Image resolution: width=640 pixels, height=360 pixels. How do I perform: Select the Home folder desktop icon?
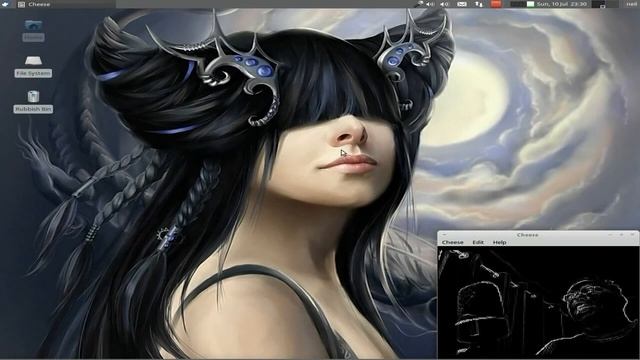pos(33,31)
